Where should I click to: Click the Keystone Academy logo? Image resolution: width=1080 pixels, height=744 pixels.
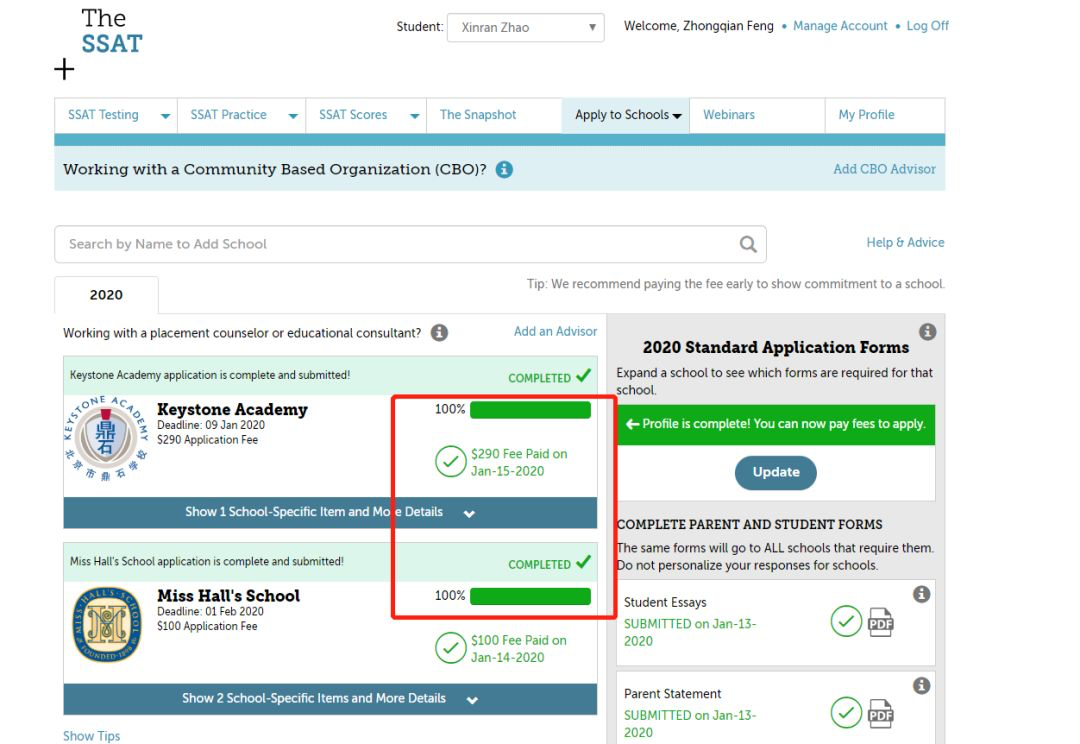(105, 439)
